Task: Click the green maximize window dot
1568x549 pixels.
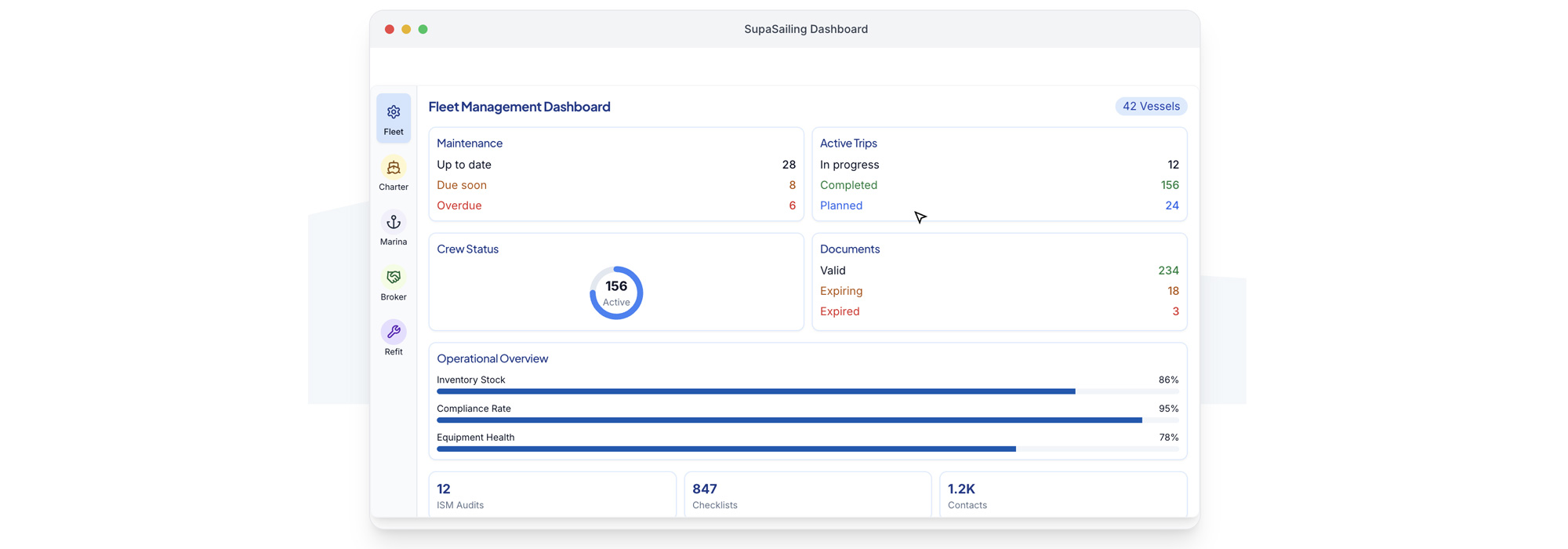Action: tap(423, 29)
